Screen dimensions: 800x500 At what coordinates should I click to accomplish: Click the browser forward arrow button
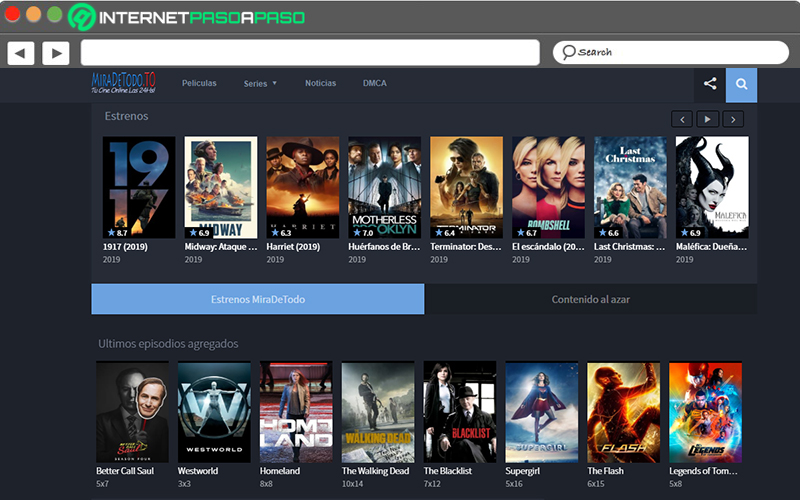56,53
